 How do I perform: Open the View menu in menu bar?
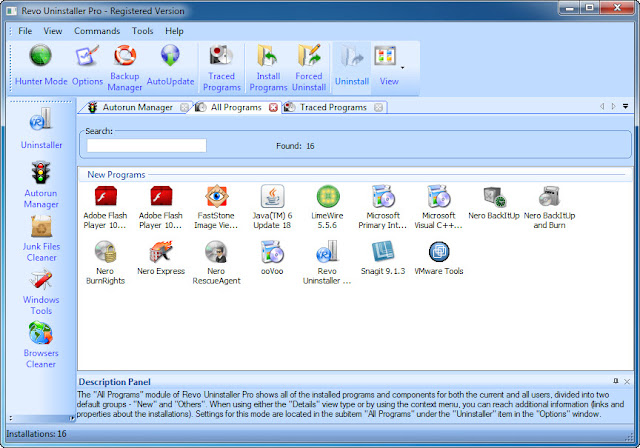53,31
